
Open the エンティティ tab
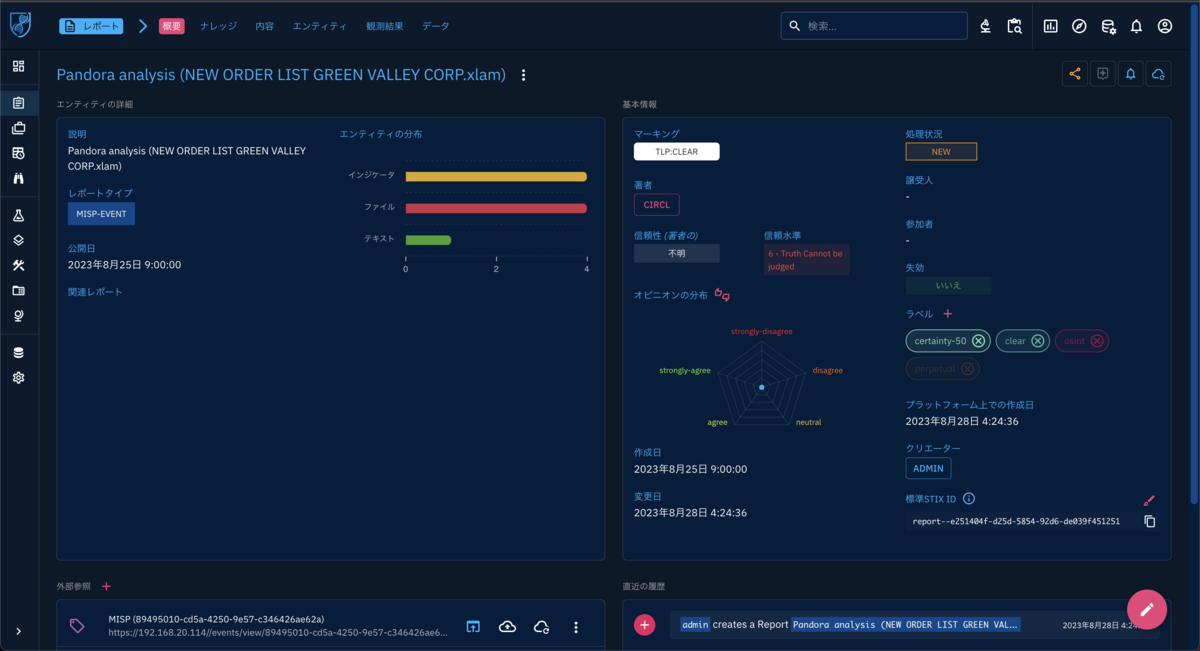tap(320, 26)
